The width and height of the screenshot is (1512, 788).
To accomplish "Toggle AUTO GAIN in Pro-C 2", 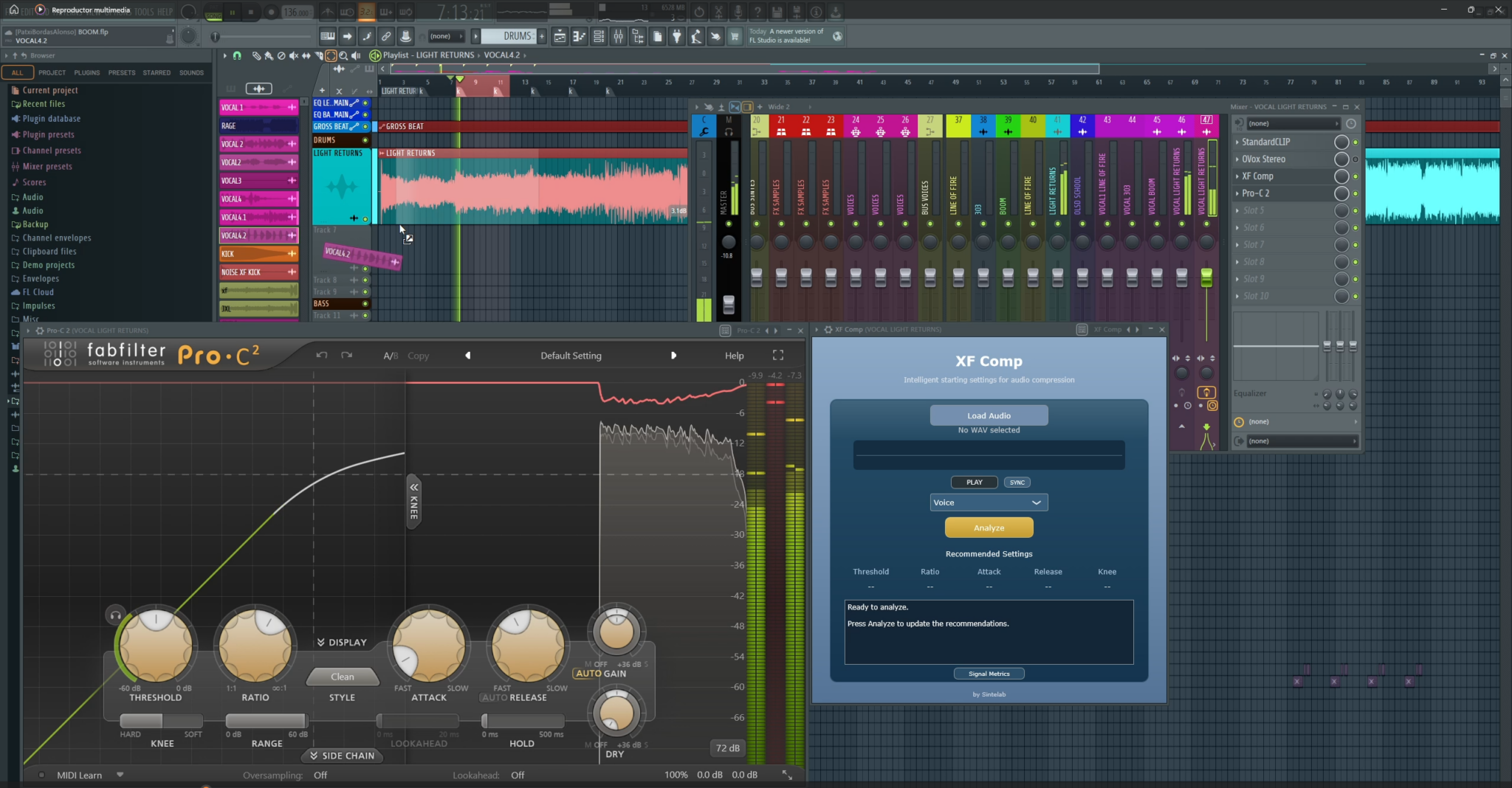I will tap(588, 674).
